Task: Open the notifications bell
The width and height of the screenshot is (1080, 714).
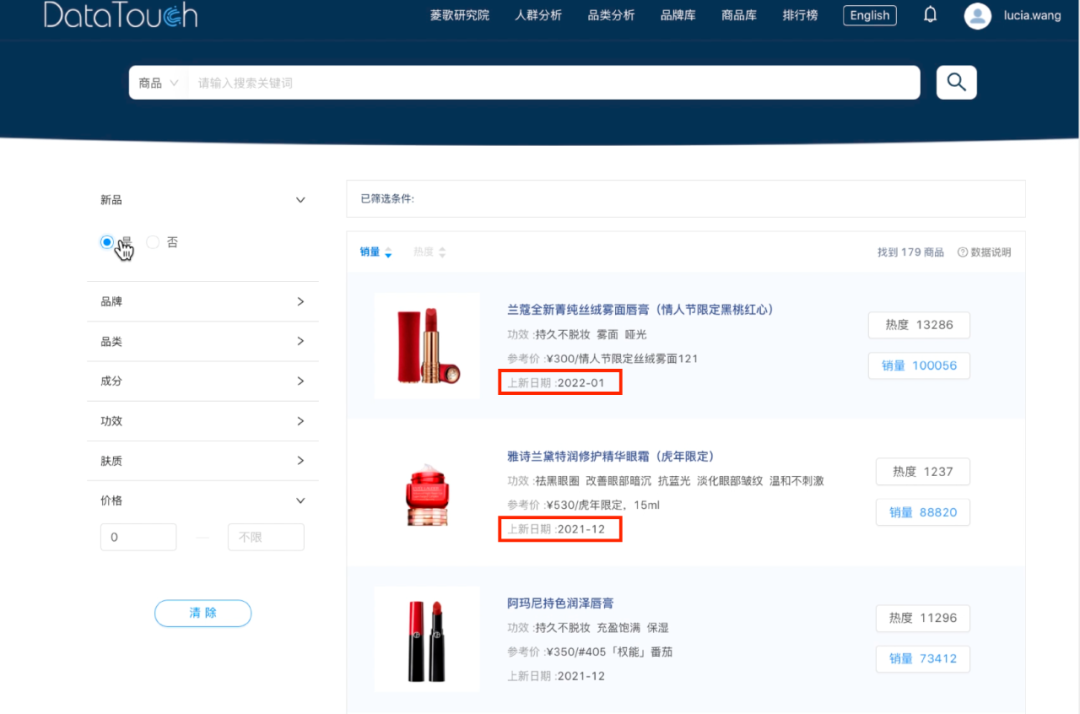Action: [930, 15]
